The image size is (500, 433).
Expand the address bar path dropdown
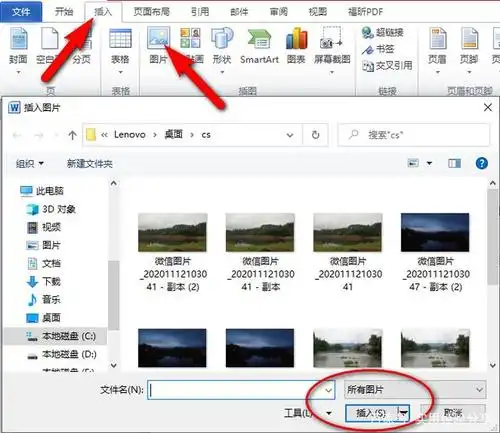[x=290, y=135]
